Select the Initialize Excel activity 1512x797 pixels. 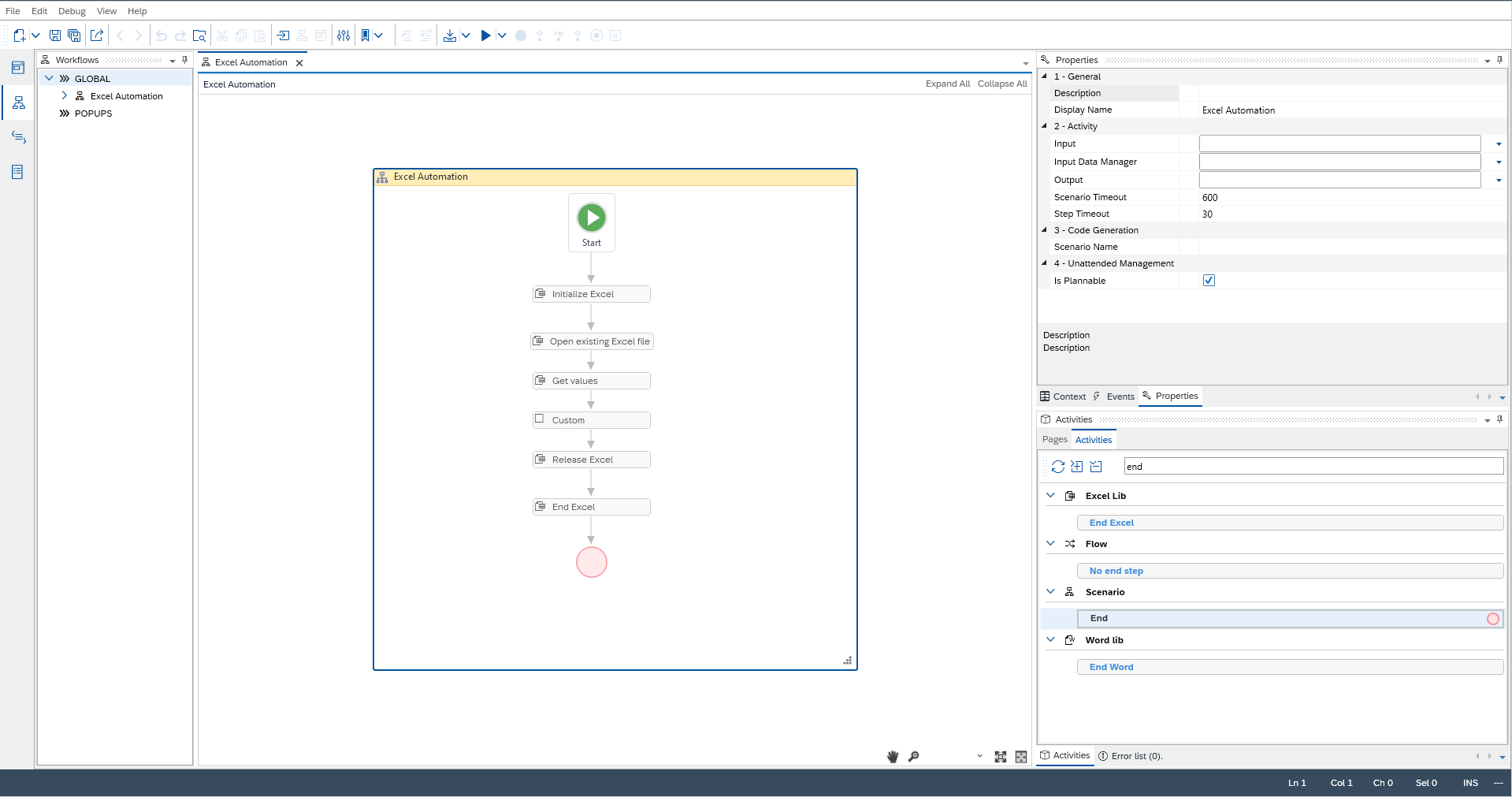point(592,294)
